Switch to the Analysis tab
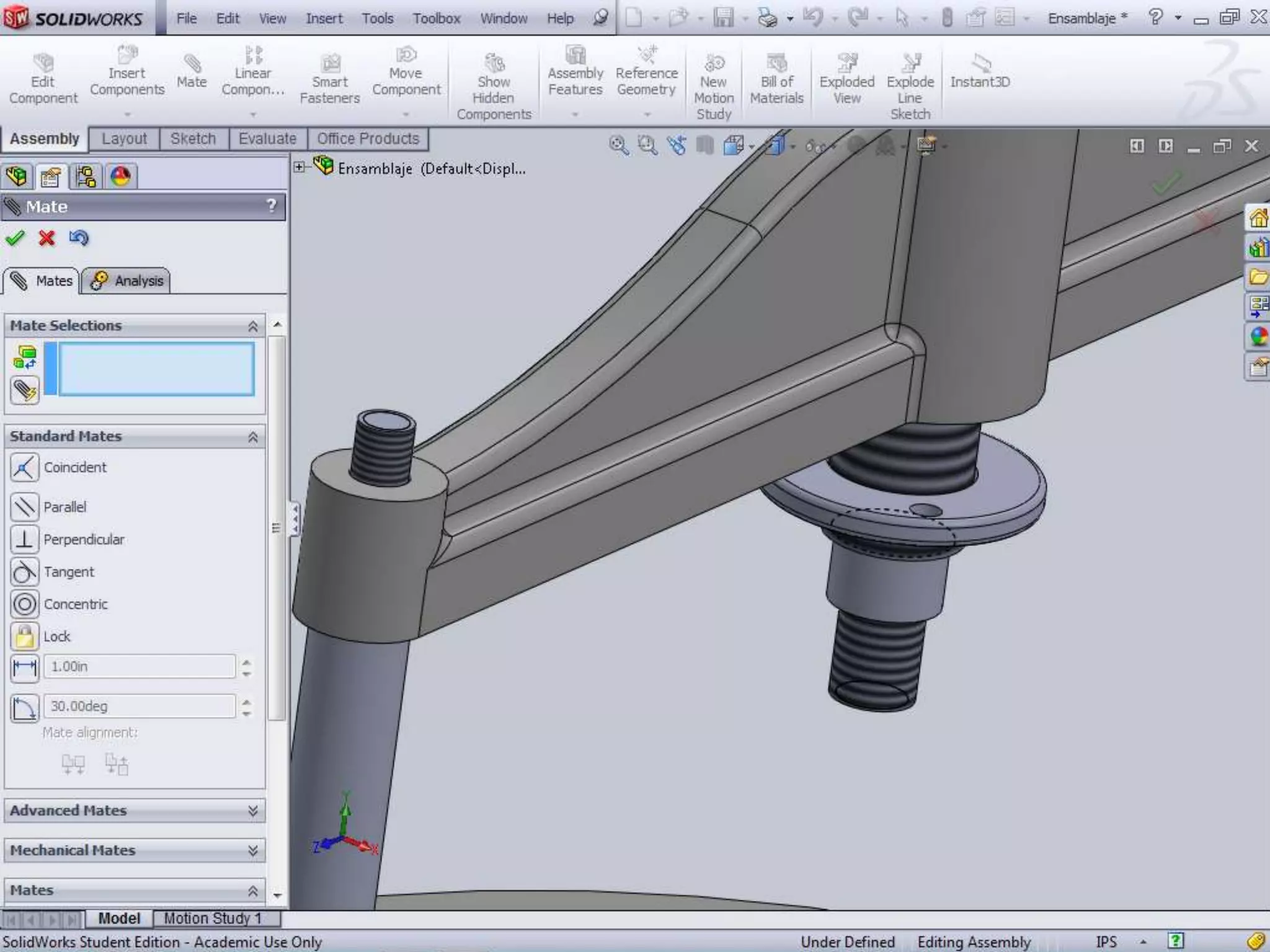Screen dimensions: 1270x952 point(127,281)
